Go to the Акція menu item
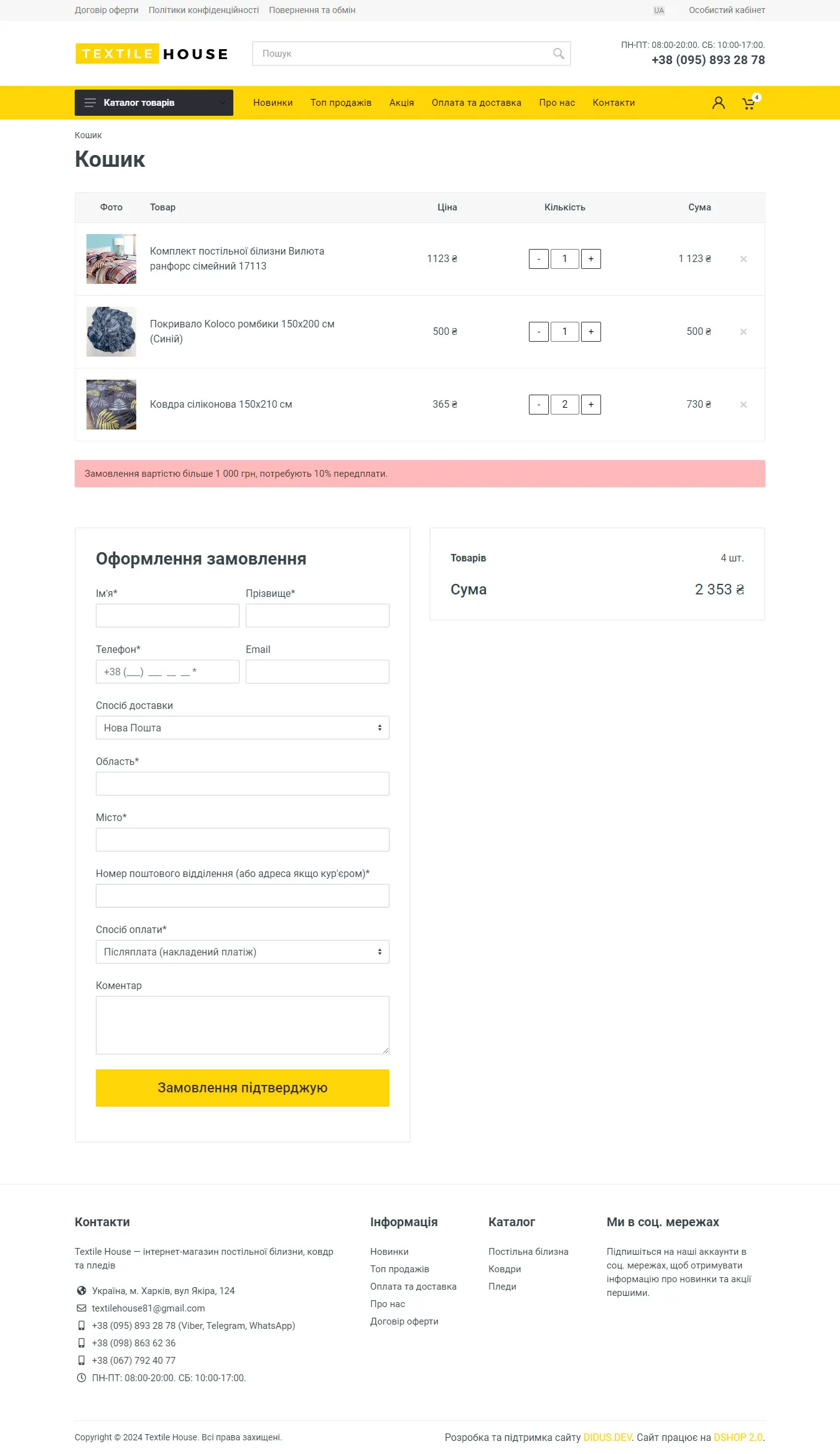Screen dimensions: 840x1454 401,103
